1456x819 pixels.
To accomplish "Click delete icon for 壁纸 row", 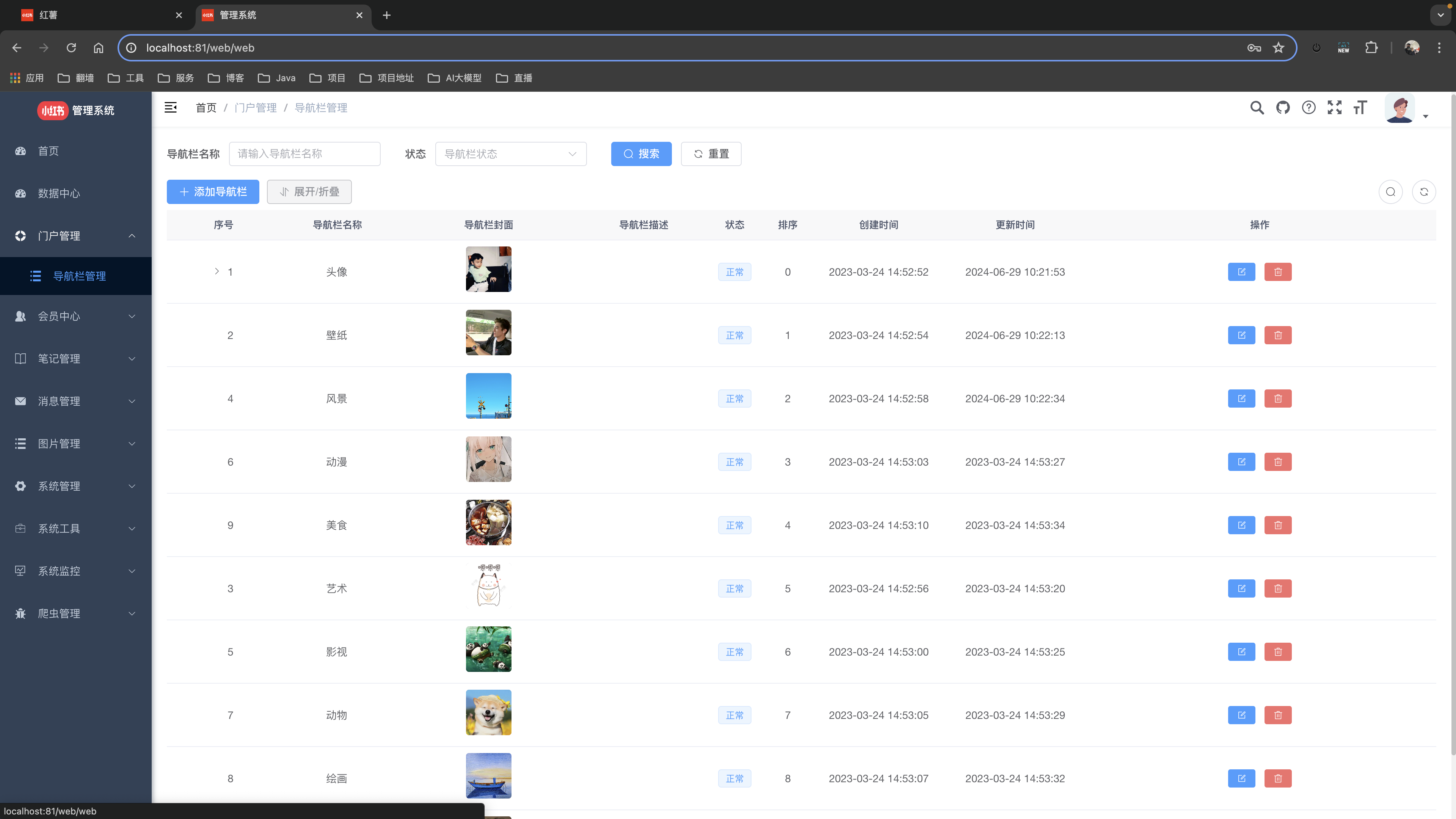I will 1277,335.
